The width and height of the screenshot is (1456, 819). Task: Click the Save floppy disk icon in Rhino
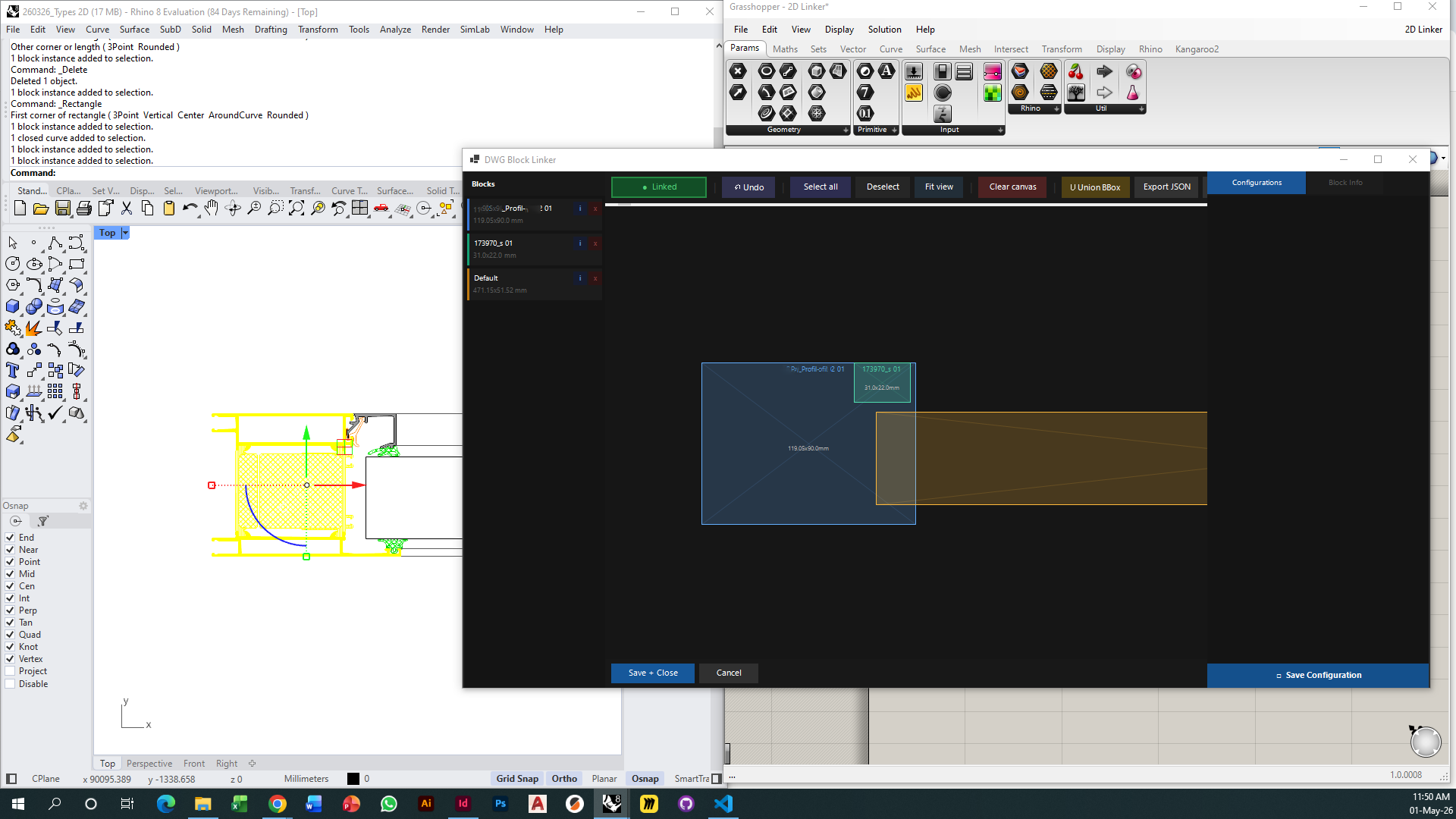(x=63, y=209)
